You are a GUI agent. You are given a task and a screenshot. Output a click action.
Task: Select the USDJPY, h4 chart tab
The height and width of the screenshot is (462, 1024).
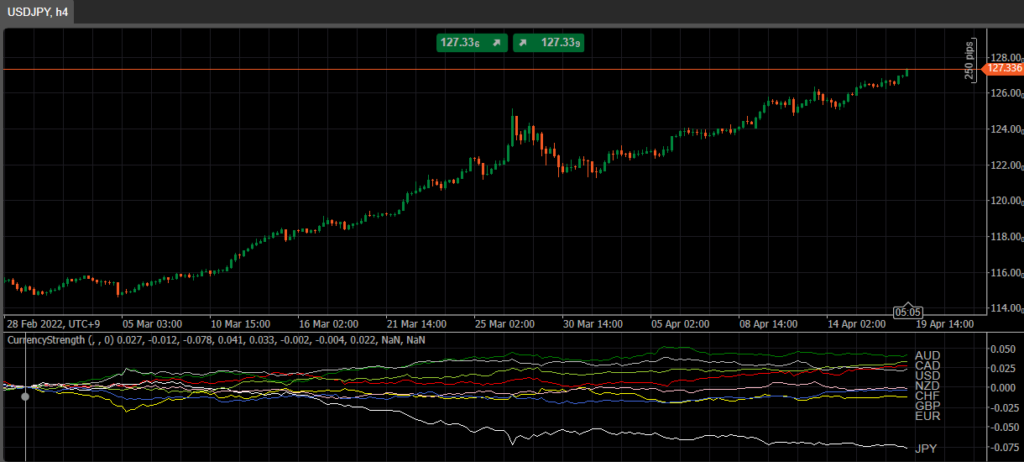tap(37, 12)
